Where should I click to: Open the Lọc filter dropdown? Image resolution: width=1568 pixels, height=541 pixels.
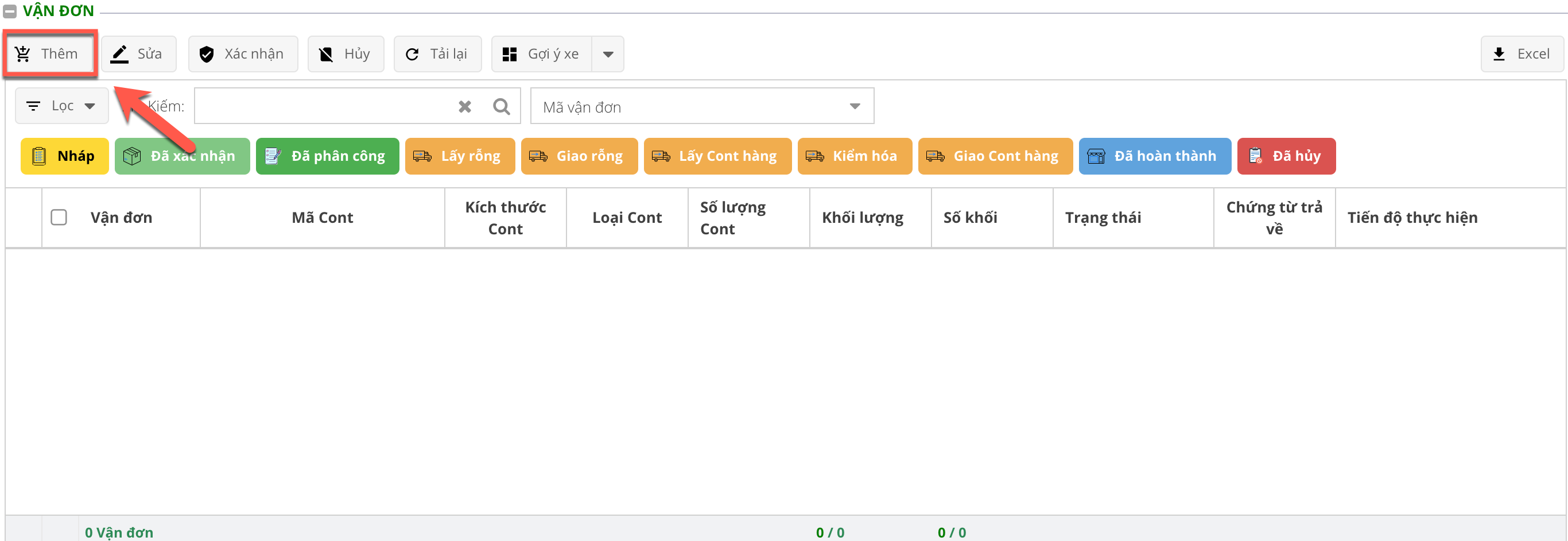point(61,106)
